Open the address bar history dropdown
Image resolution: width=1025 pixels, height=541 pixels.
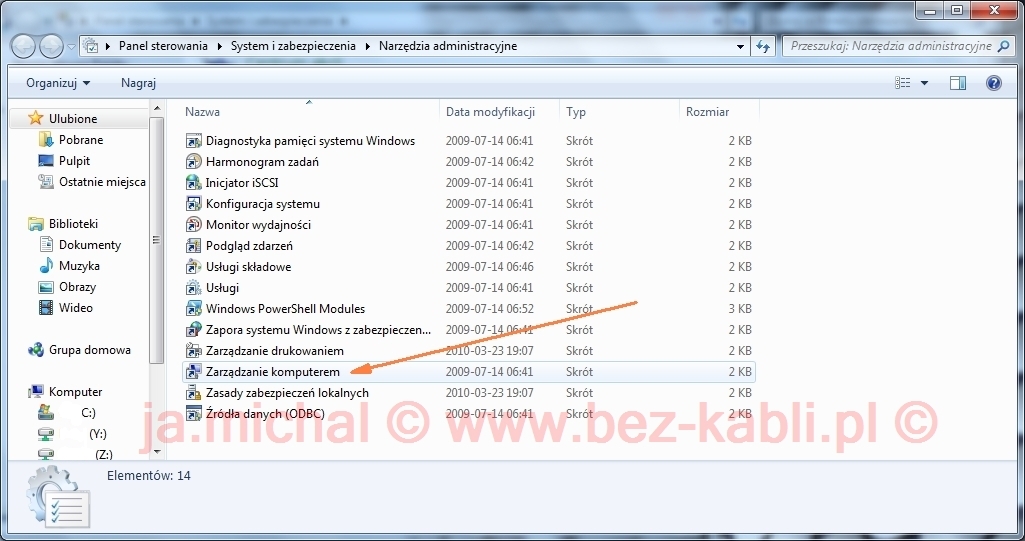pyautogui.click(x=741, y=46)
